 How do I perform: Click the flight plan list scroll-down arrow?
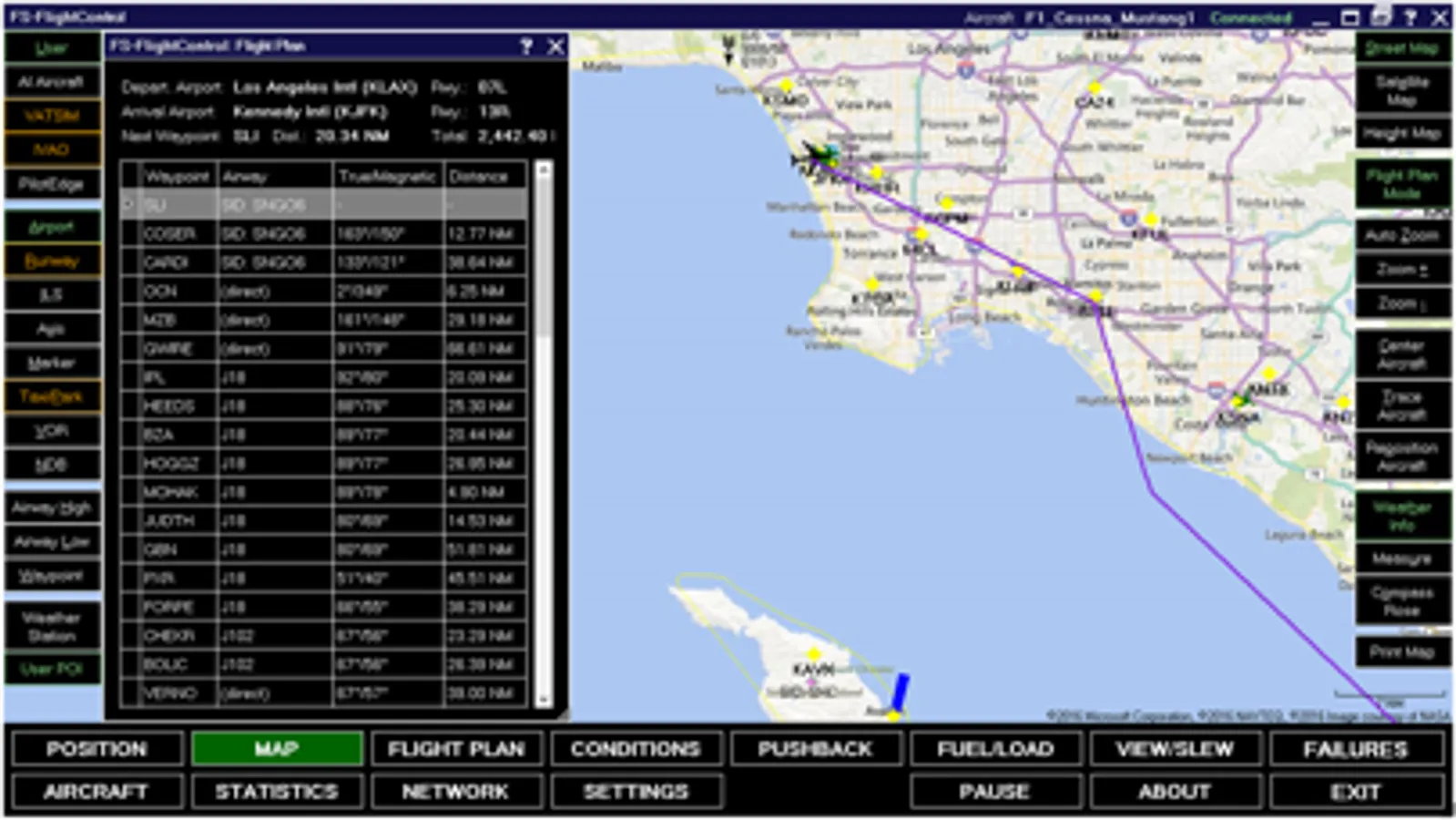pos(544,699)
